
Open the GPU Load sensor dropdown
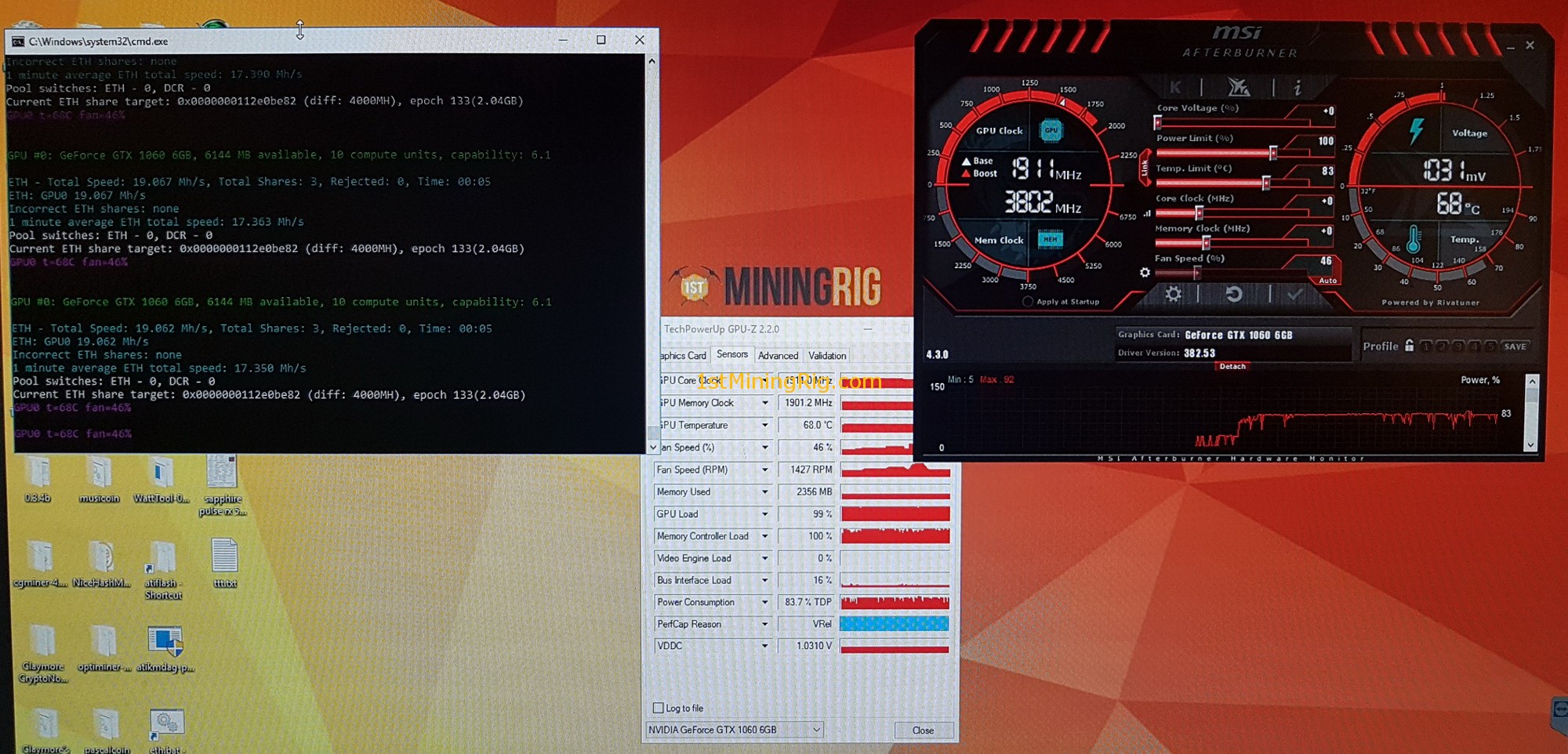[x=765, y=514]
